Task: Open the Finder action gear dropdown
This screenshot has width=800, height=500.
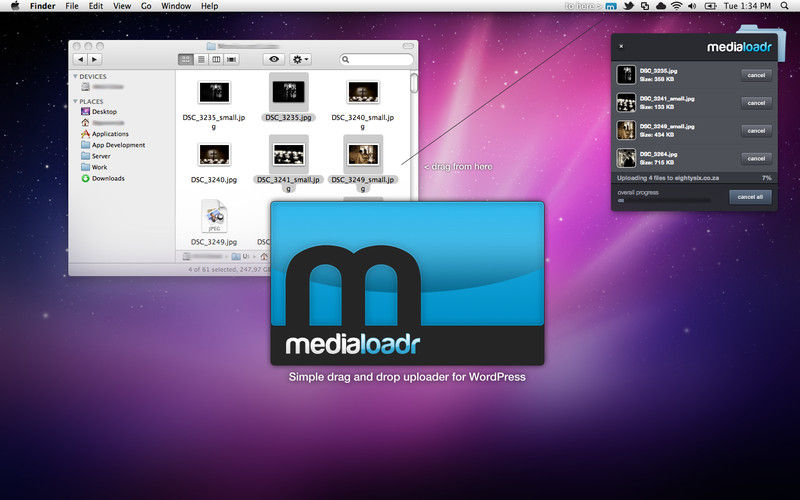Action: tap(300, 59)
